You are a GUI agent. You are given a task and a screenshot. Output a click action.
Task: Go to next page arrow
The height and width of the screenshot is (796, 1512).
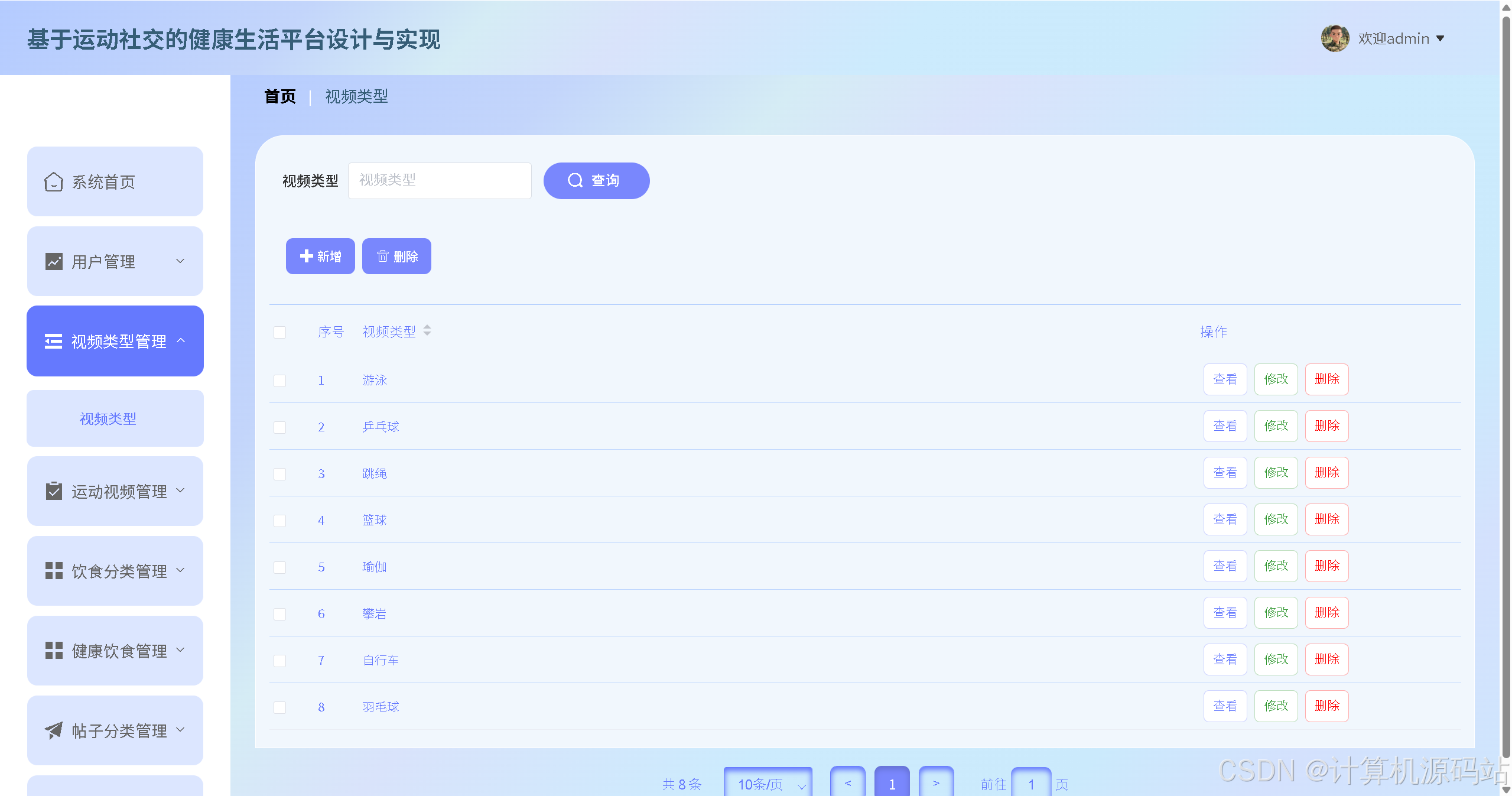[x=937, y=782]
